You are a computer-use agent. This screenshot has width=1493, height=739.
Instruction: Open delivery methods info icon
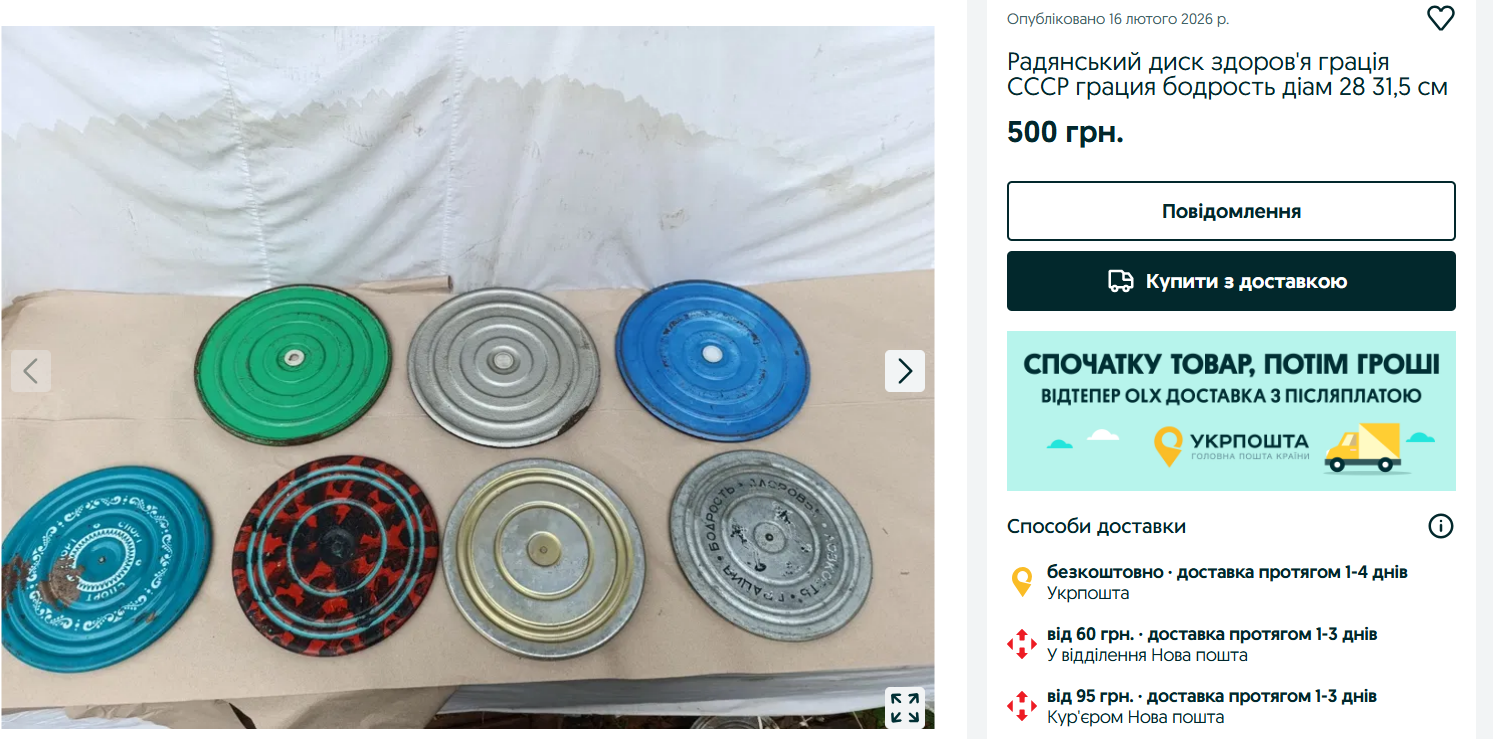1440,526
